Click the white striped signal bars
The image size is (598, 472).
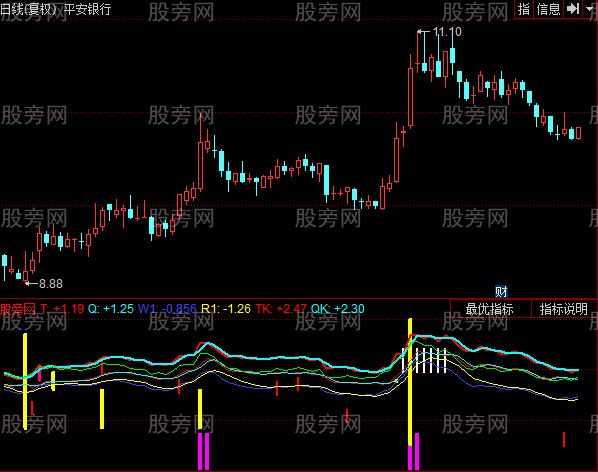tap(424, 361)
